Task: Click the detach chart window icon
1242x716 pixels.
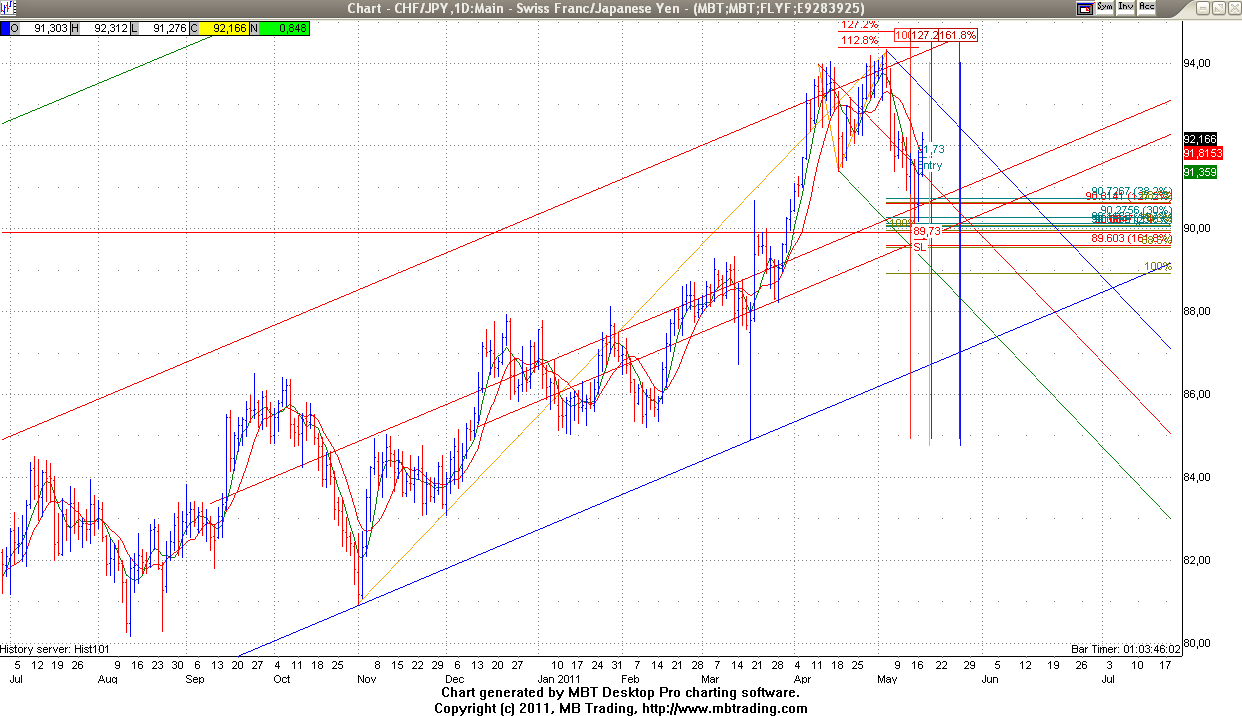Action: point(1084,8)
